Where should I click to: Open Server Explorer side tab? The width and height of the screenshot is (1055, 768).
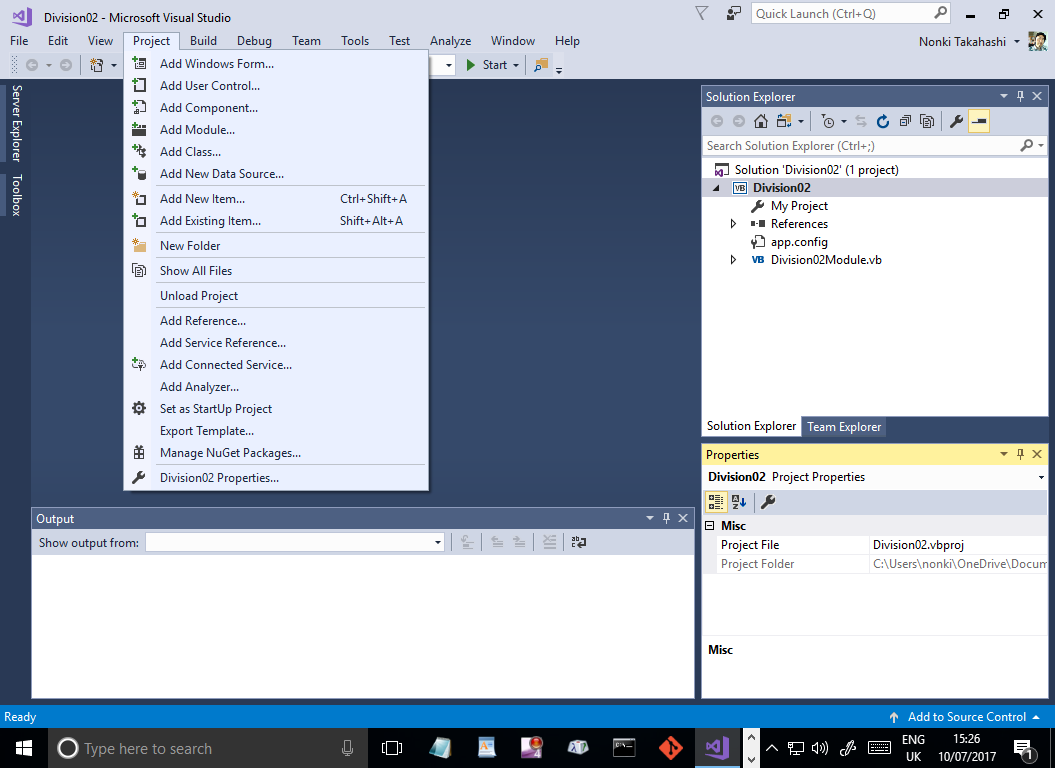[x=17, y=123]
